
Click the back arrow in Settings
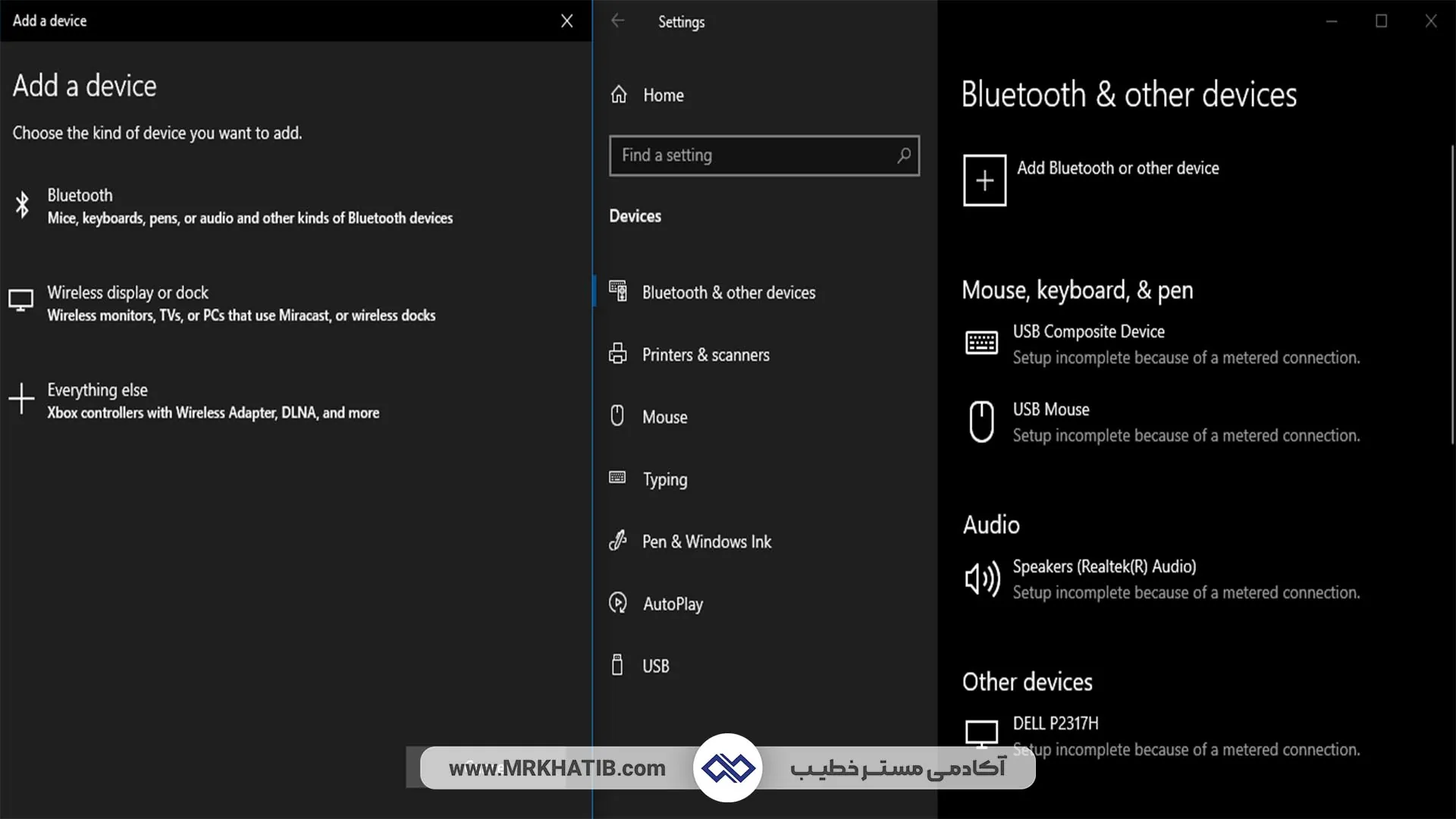[618, 21]
